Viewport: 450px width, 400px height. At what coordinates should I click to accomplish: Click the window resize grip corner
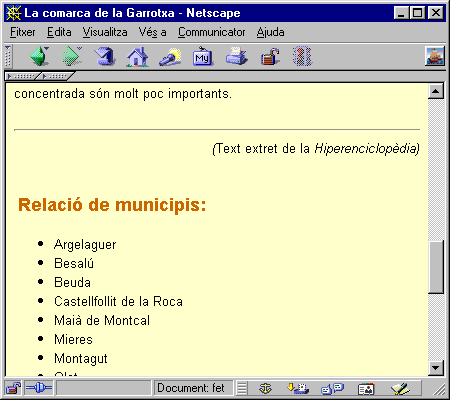[x=439, y=389]
